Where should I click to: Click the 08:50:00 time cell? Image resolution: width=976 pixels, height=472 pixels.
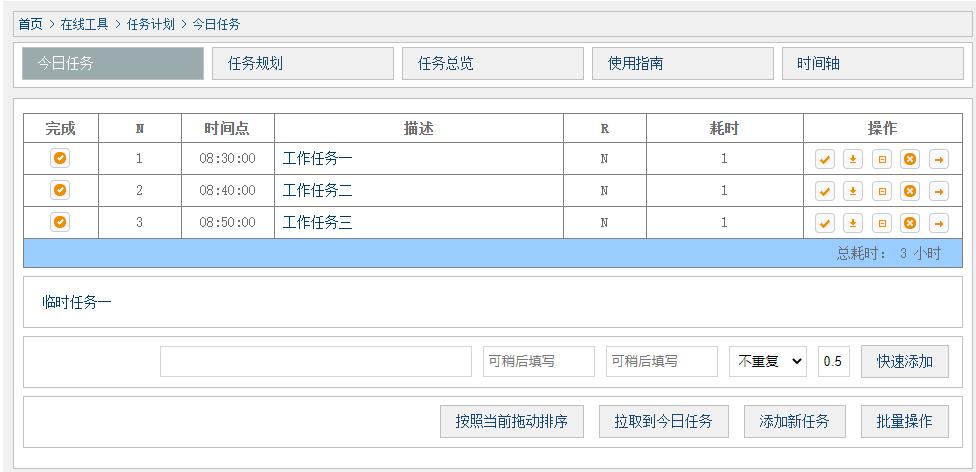[228, 222]
